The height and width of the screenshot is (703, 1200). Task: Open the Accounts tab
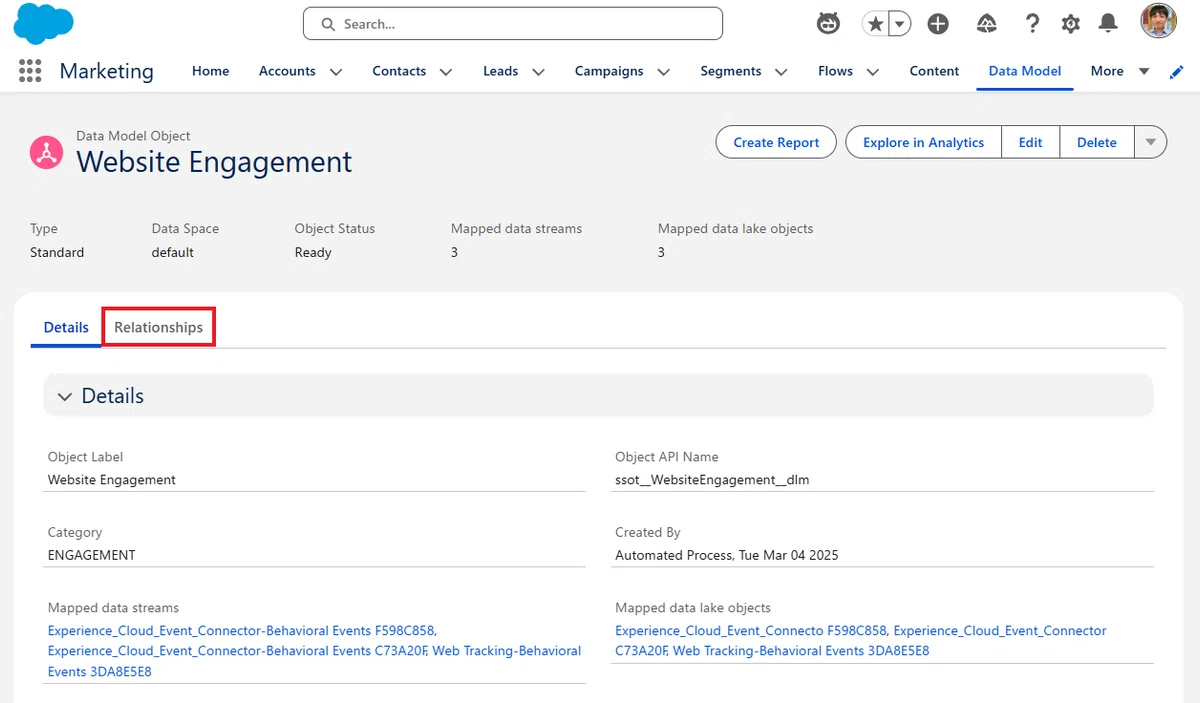pyautogui.click(x=287, y=71)
